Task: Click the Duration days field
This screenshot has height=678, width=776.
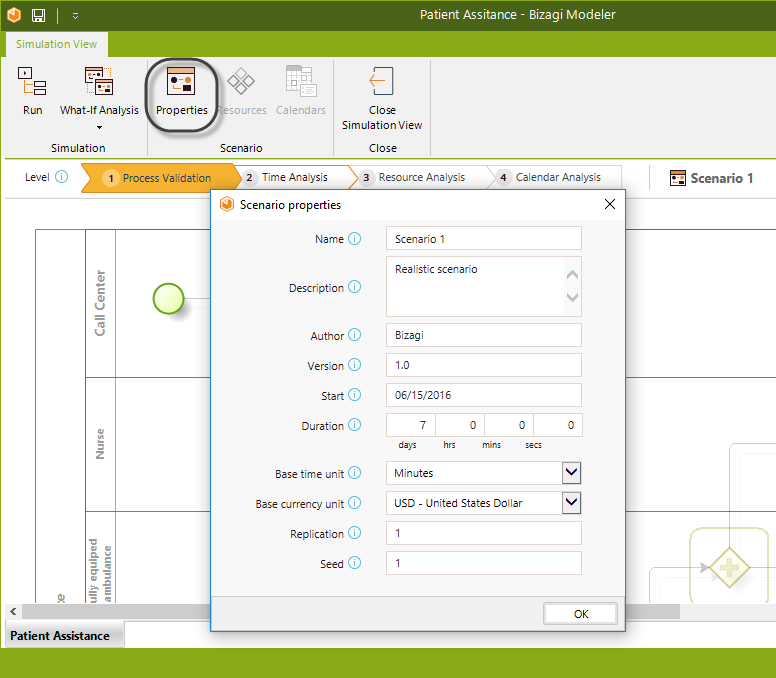Action: click(x=411, y=425)
